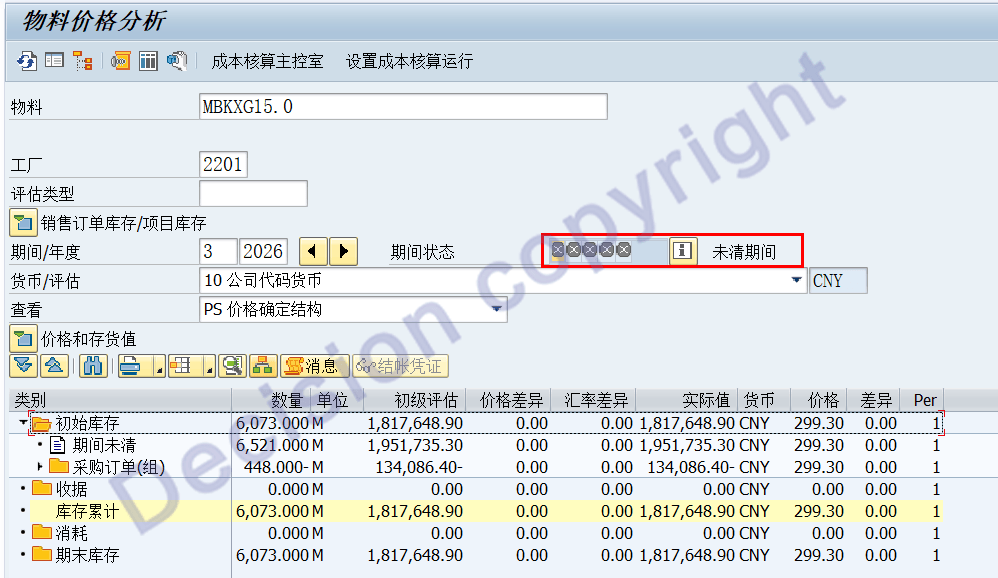This screenshot has height=578, width=998.
Task: Click the column table icon in top toolbar
Action: coord(148,61)
